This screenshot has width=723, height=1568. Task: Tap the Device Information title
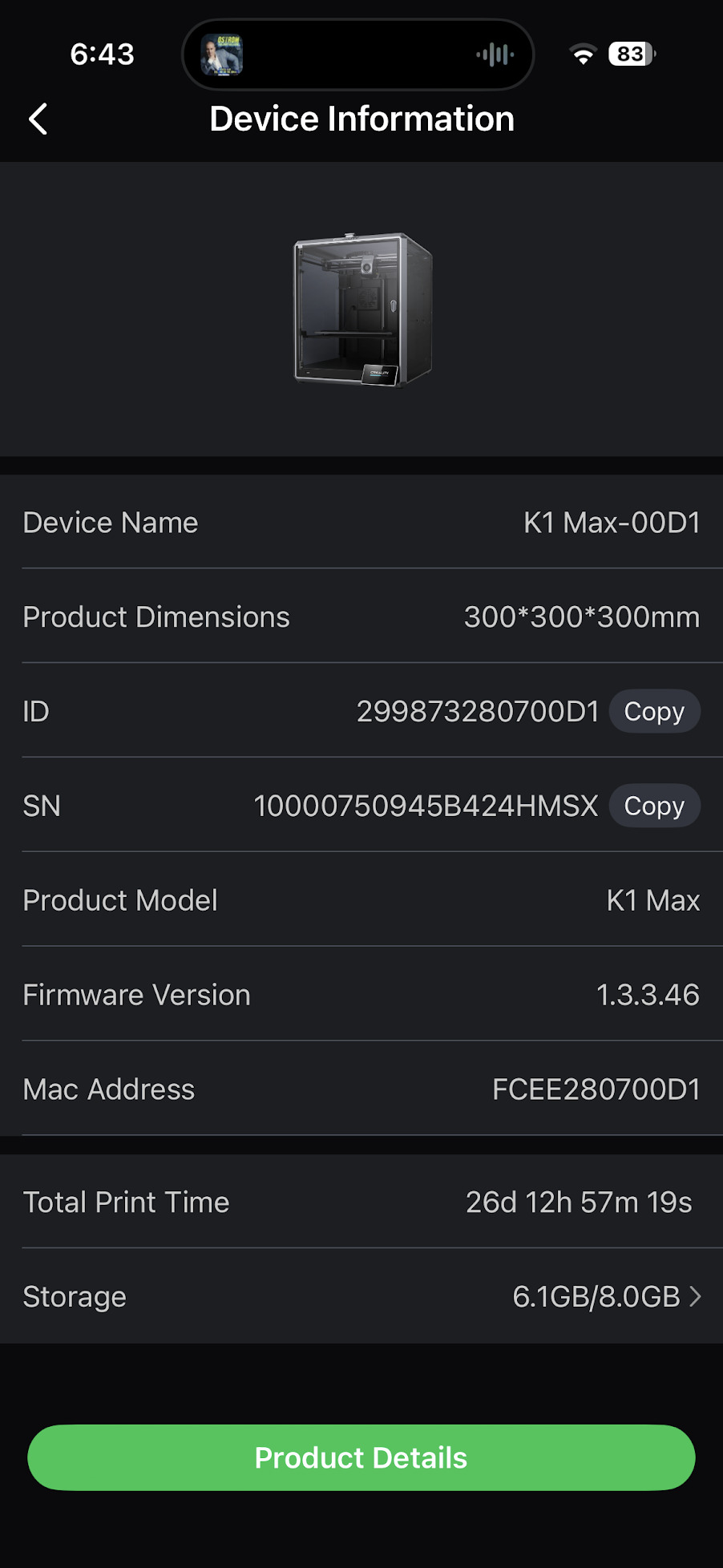pos(361,119)
